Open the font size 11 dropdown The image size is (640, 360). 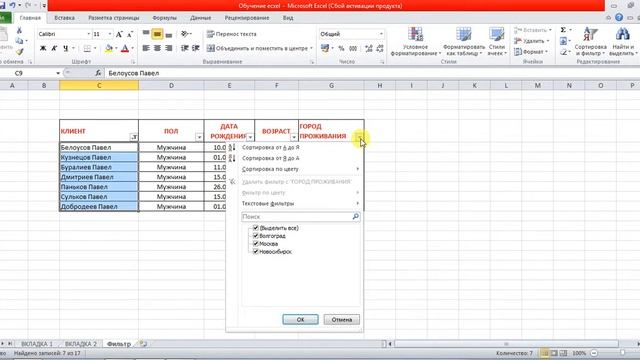[110, 34]
